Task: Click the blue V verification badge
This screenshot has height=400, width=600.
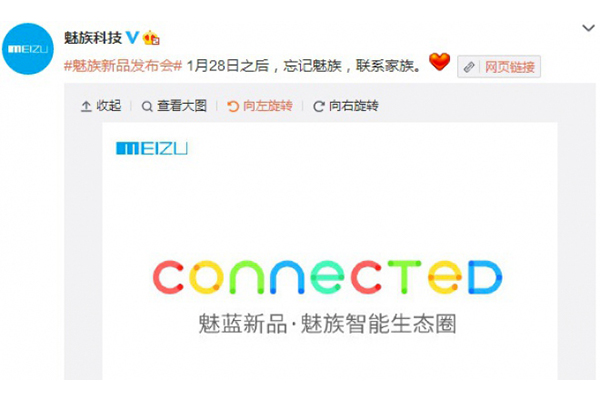Action: (132, 38)
